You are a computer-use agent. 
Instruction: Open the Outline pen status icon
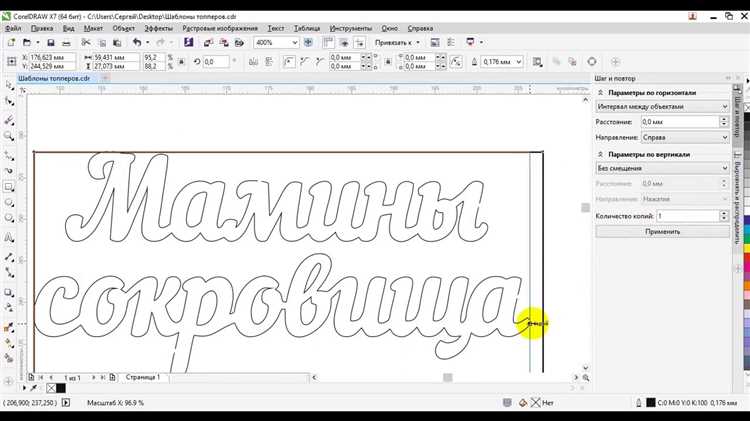[639, 403]
